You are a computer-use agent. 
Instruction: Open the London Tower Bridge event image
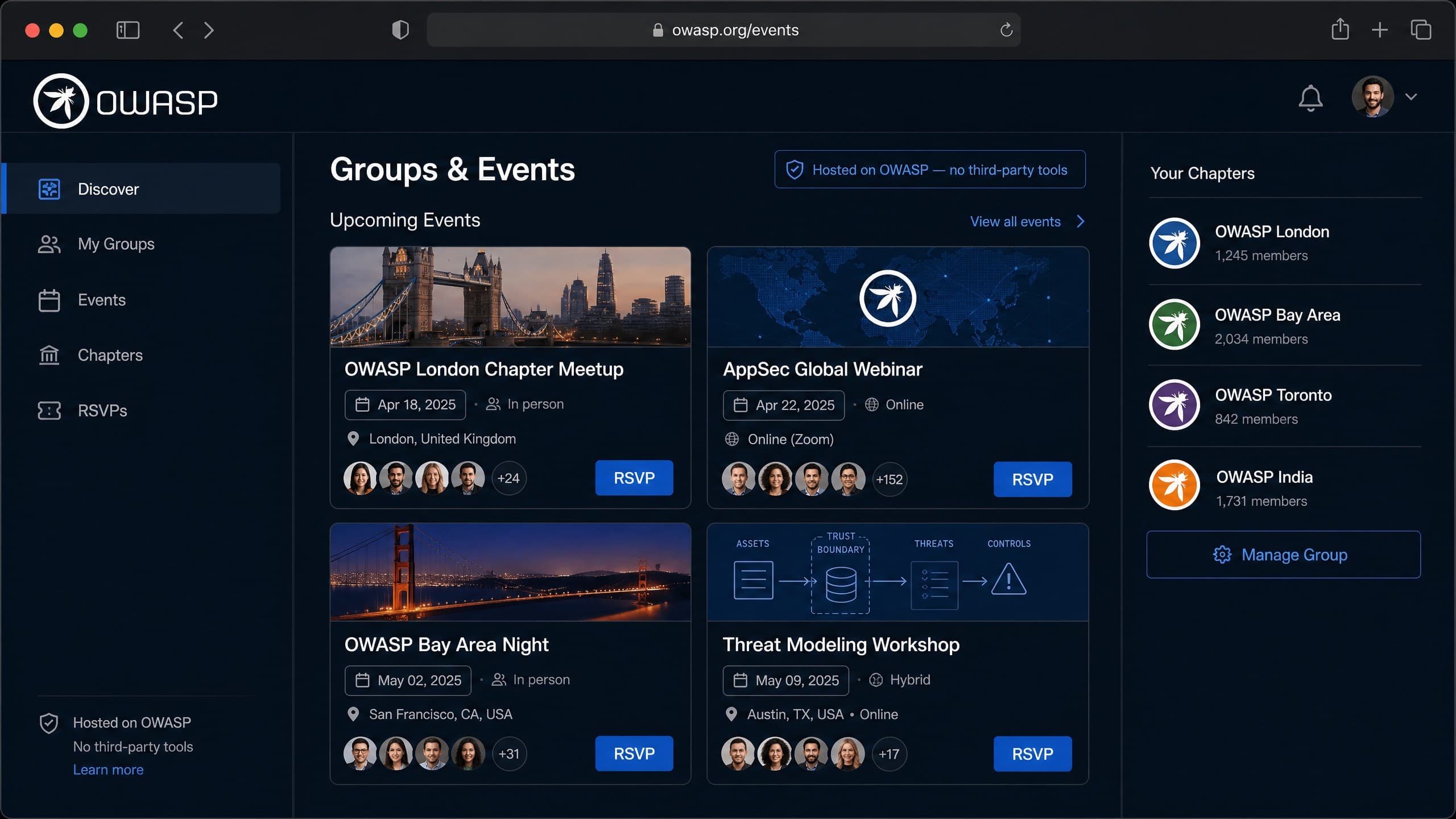[510, 296]
